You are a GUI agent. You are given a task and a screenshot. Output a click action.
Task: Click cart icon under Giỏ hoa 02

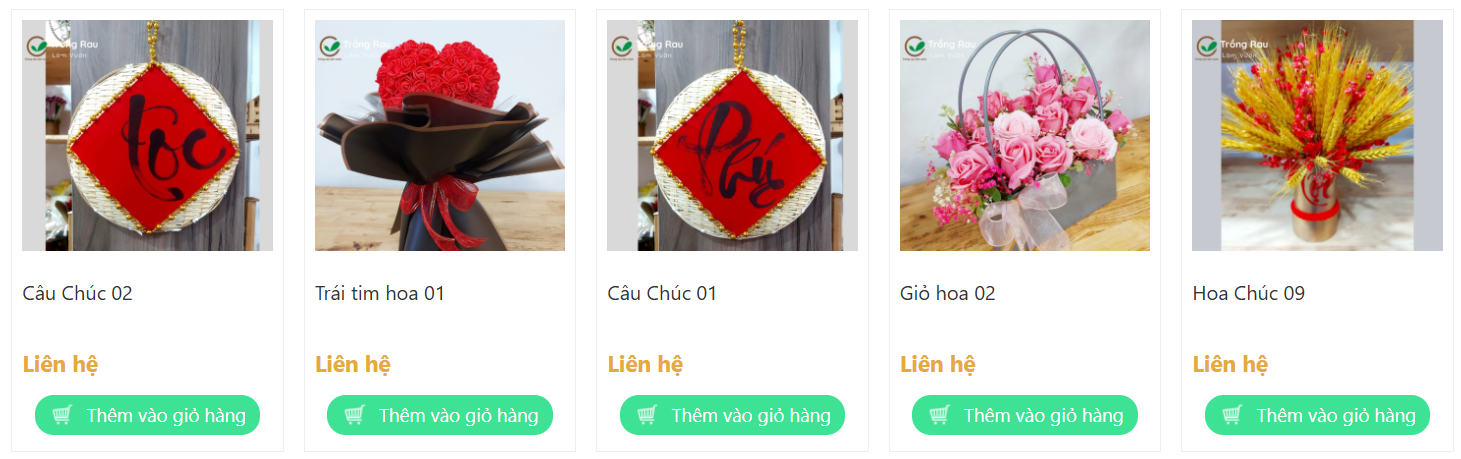click(x=940, y=415)
